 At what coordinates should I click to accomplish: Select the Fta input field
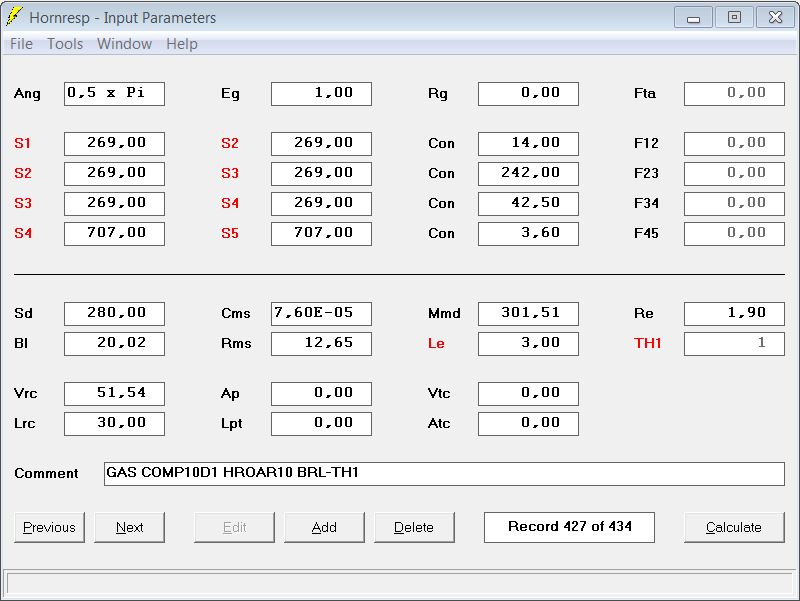coord(734,93)
